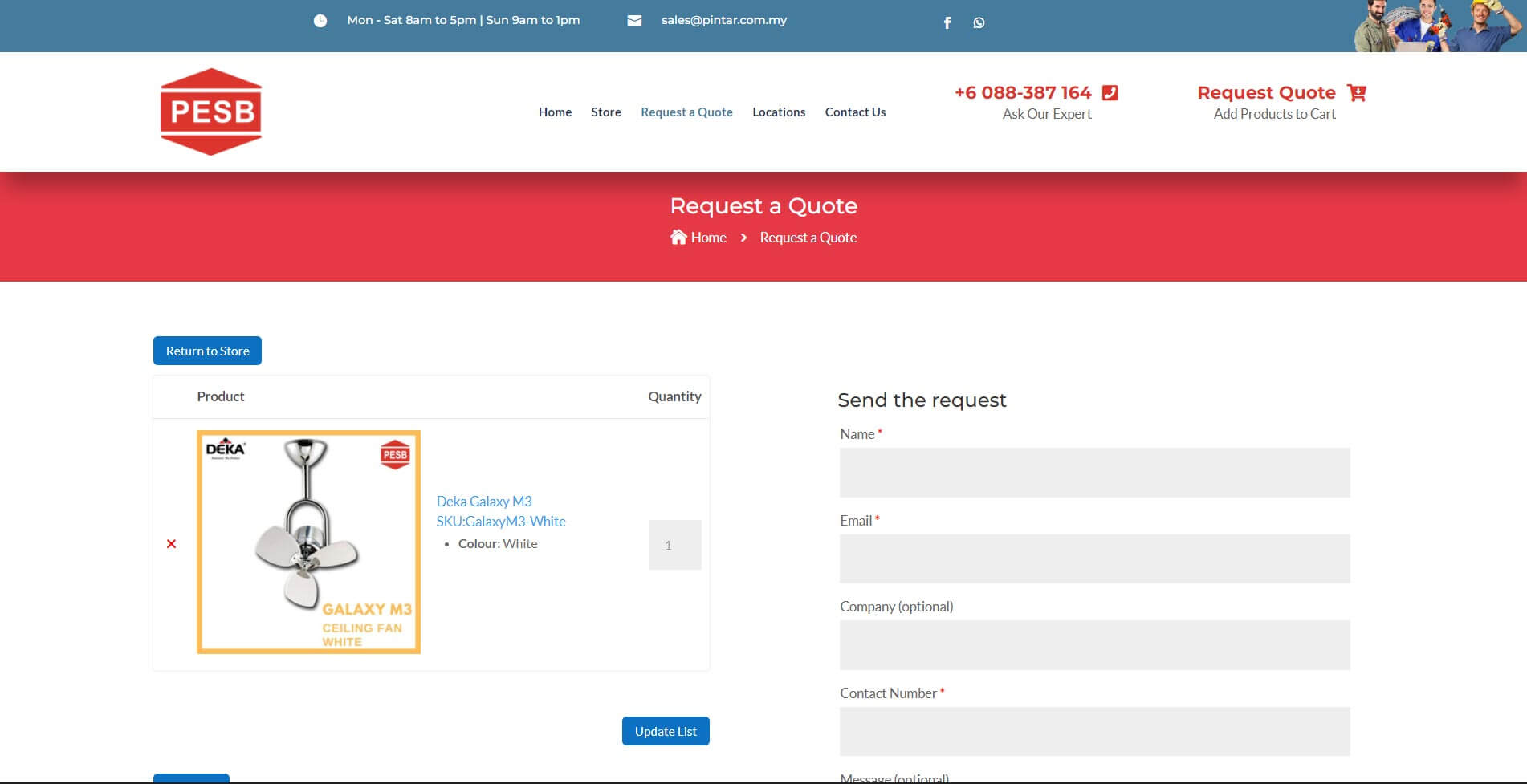Click the Return to Store button

pos(207,351)
